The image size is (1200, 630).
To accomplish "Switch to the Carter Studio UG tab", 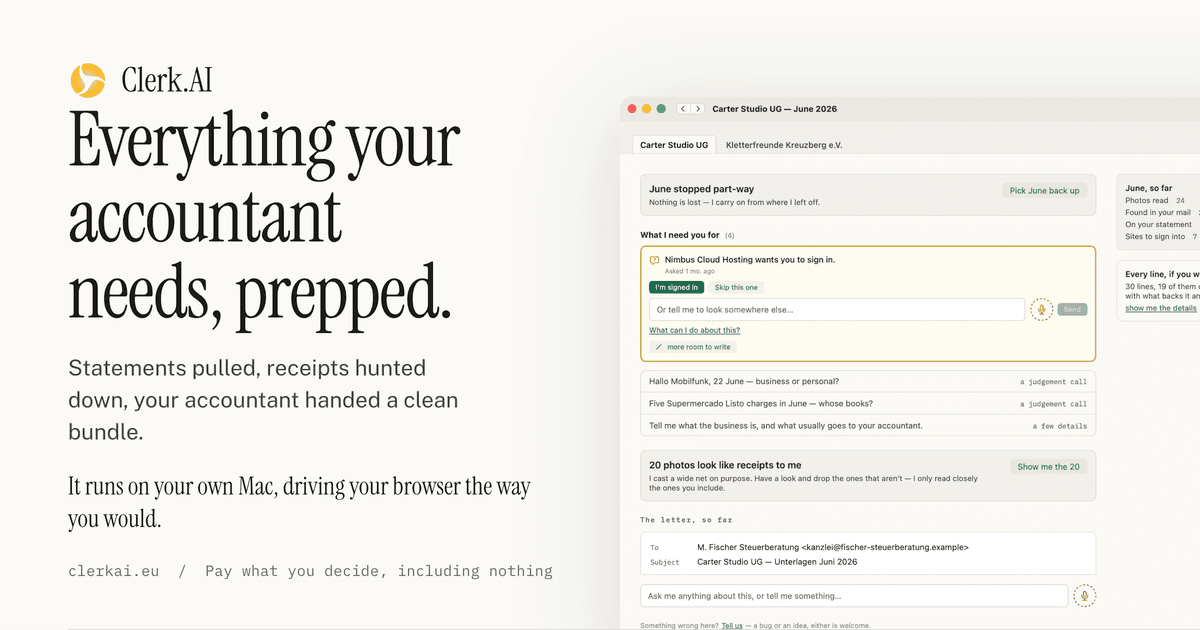I will [x=674, y=145].
